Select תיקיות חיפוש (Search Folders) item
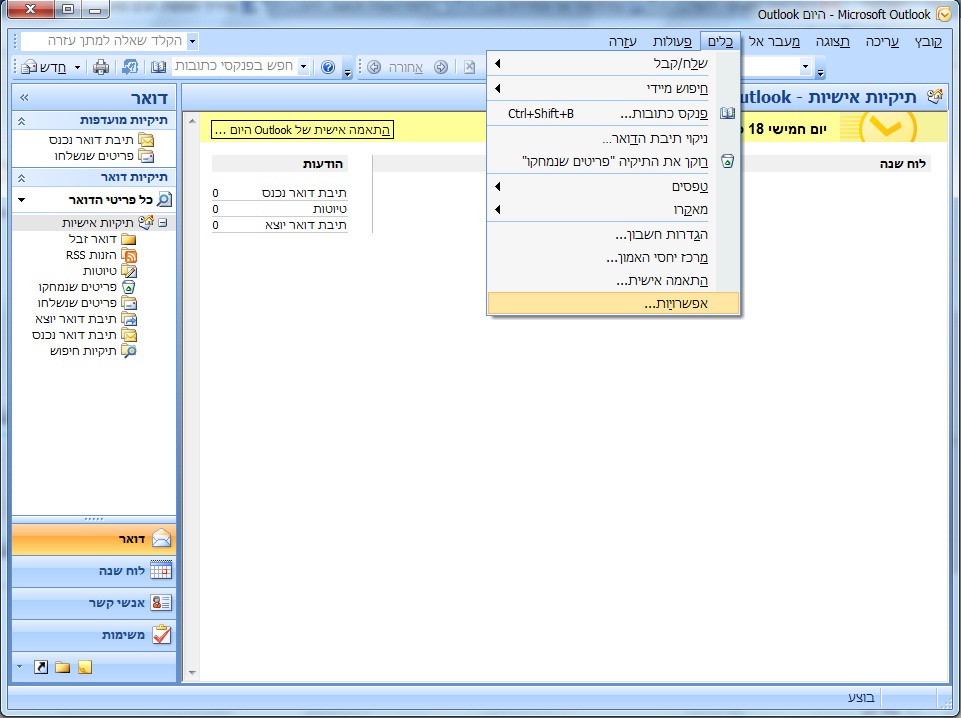 coord(93,351)
